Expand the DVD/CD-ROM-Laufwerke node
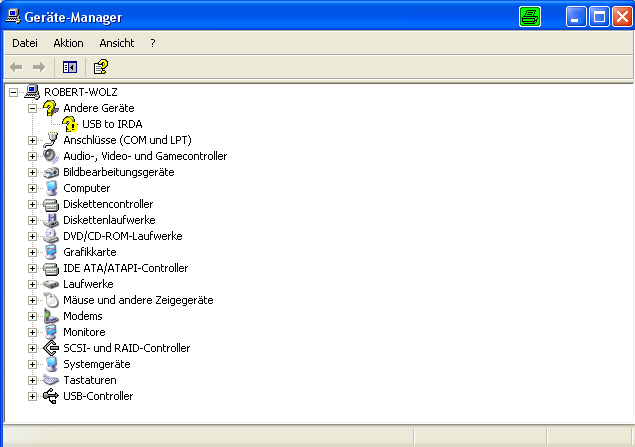635x447 pixels. (x=32, y=236)
